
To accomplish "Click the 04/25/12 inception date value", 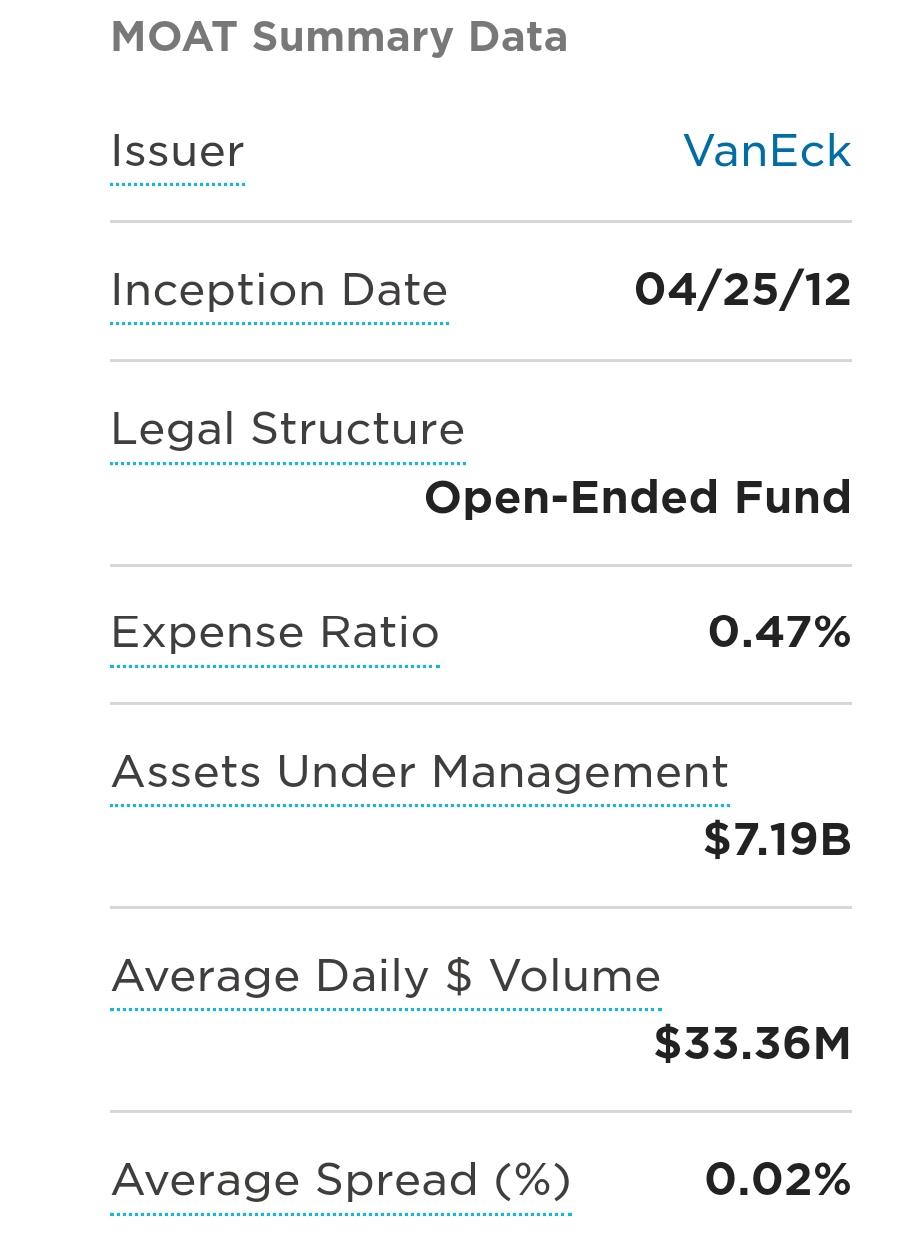I will 743,291.
